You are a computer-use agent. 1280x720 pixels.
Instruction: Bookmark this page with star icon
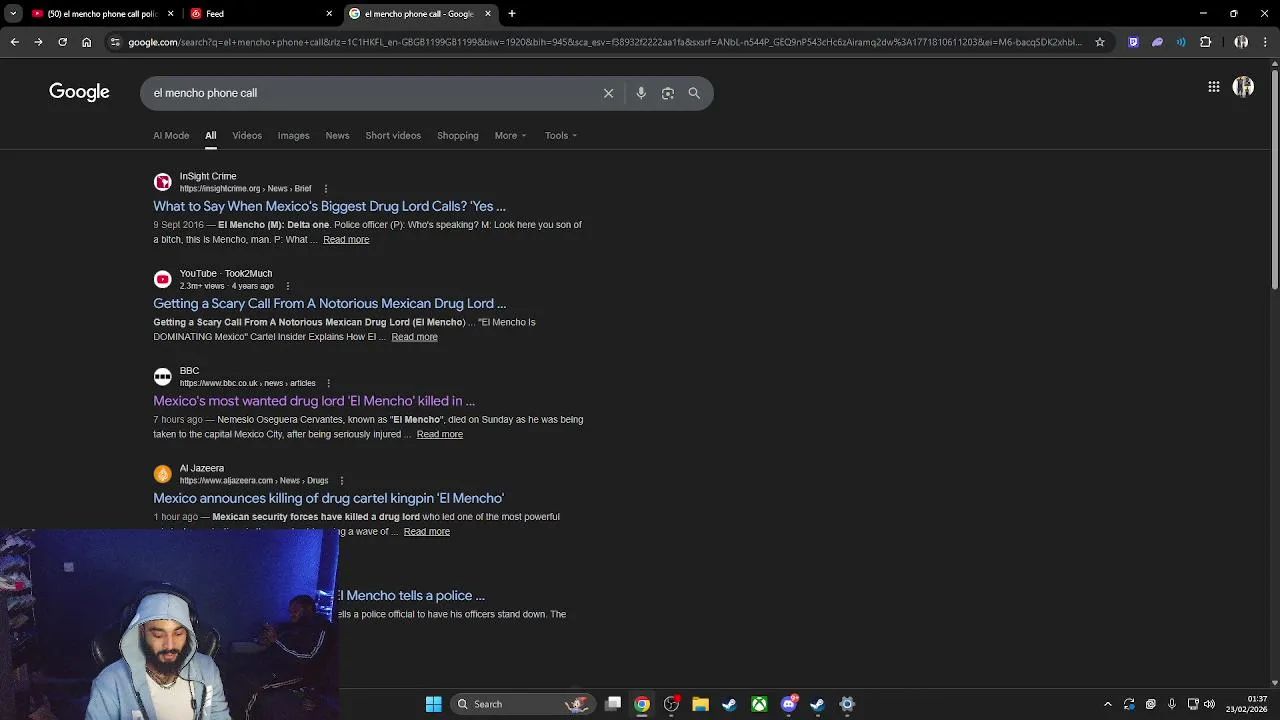1100,42
